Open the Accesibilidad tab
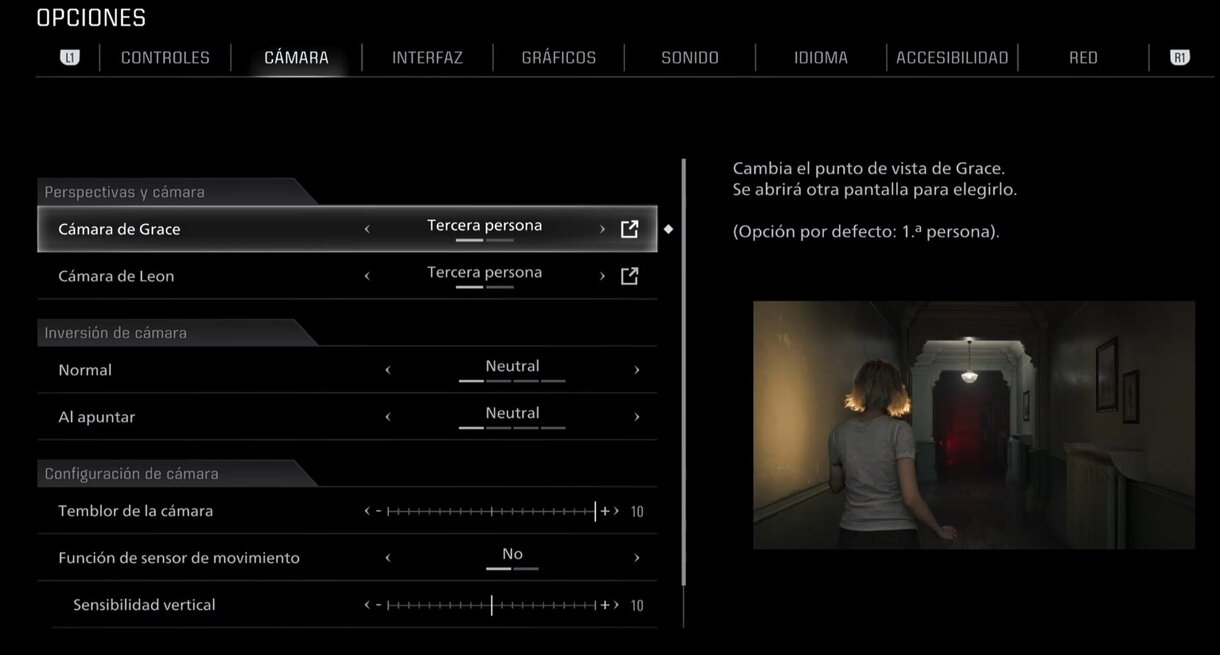1220x655 pixels. pyautogui.click(x=951, y=57)
